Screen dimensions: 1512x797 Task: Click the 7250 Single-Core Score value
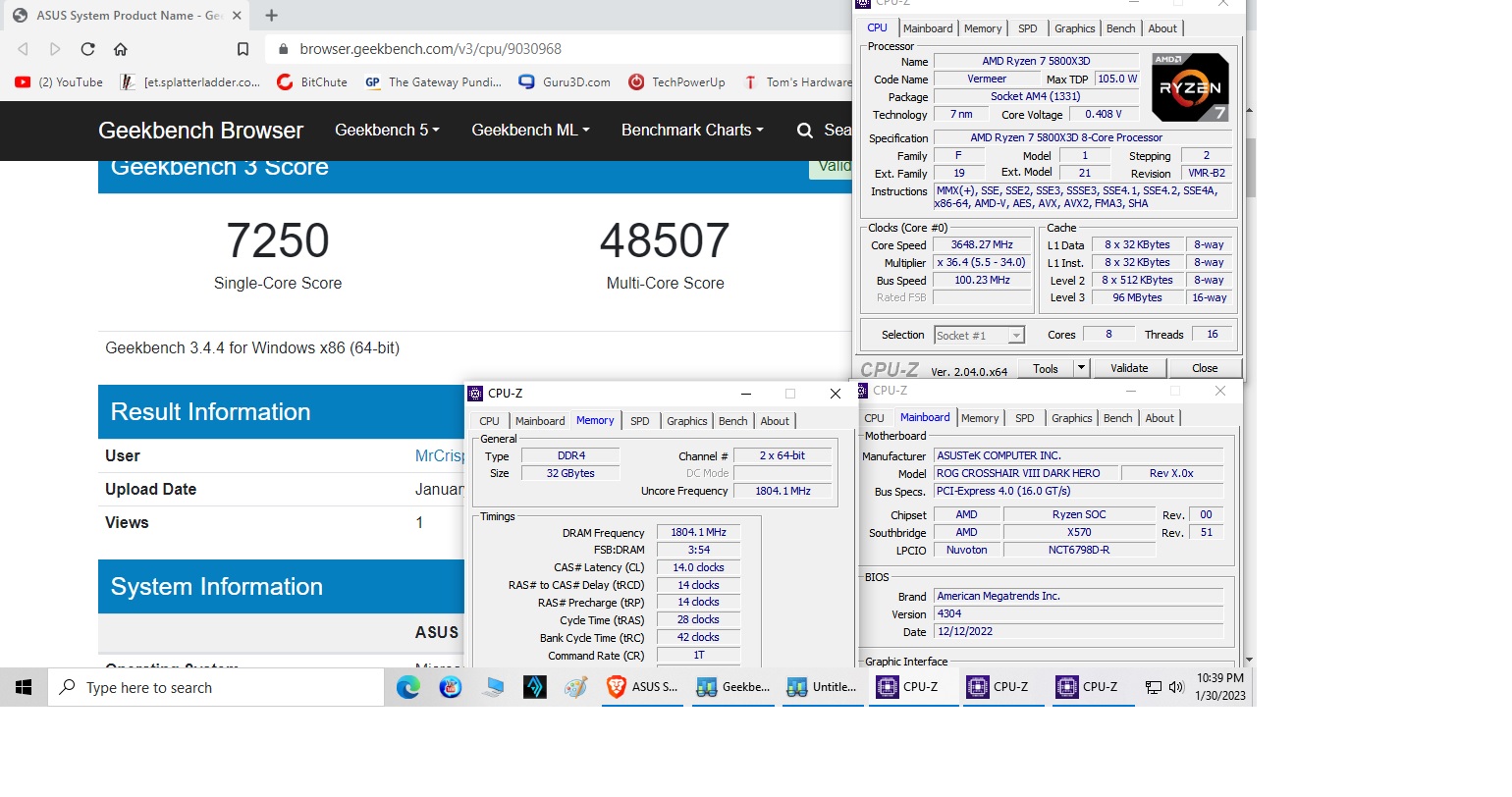point(278,240)
